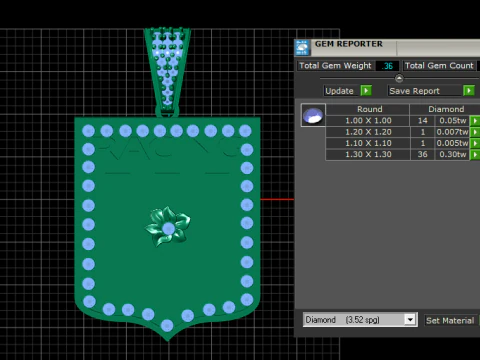This screenshot has height=360, width=480.
Task: Select the gem at pendant's bottom point
Action: [167, 325]
